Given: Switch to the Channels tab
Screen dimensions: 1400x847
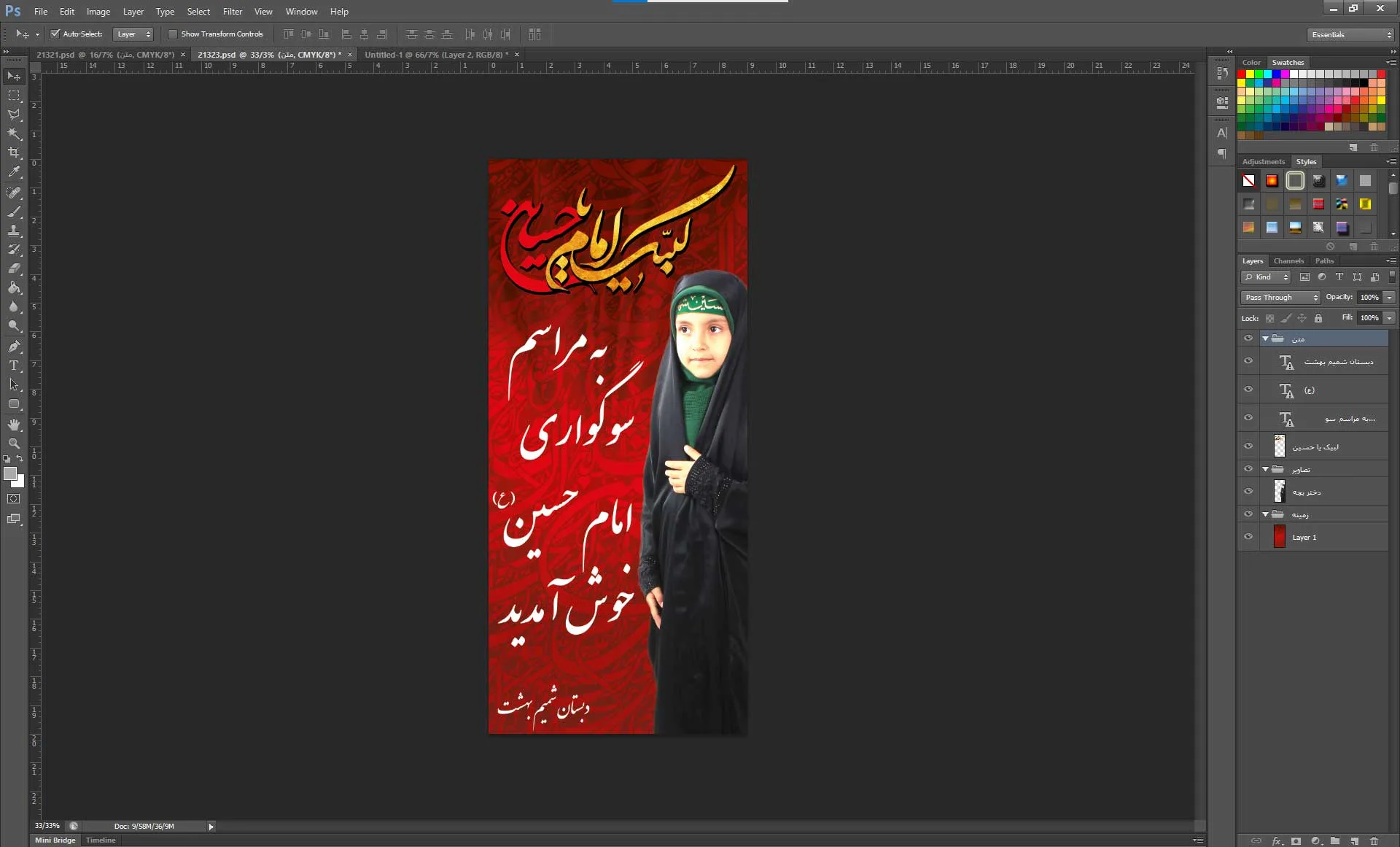Looking at the screenshot, I should tap(1288, 261).
